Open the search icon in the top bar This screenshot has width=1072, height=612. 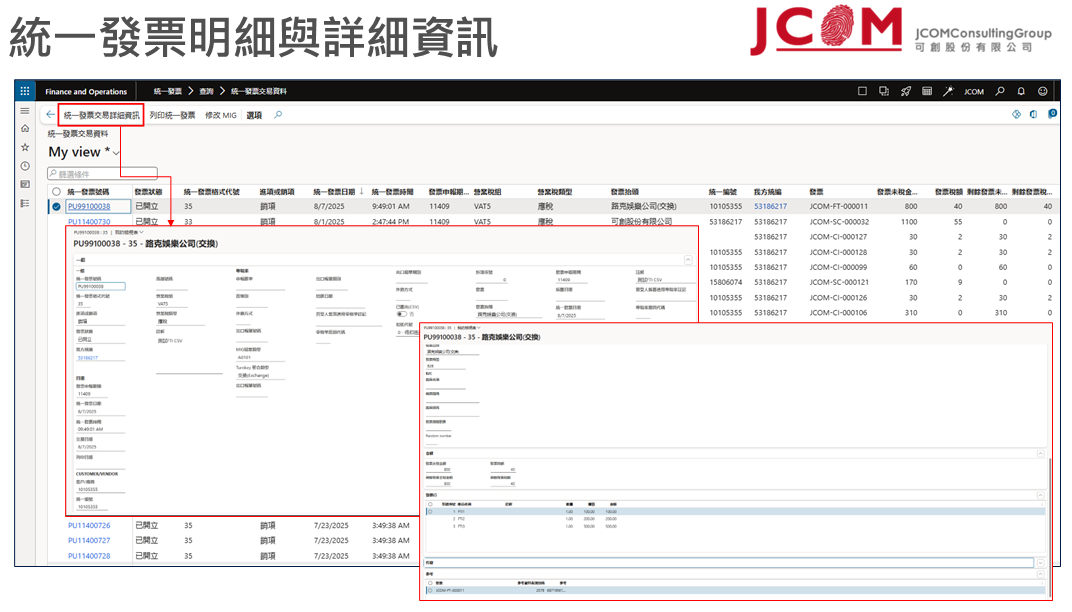tap(1001, 91)
